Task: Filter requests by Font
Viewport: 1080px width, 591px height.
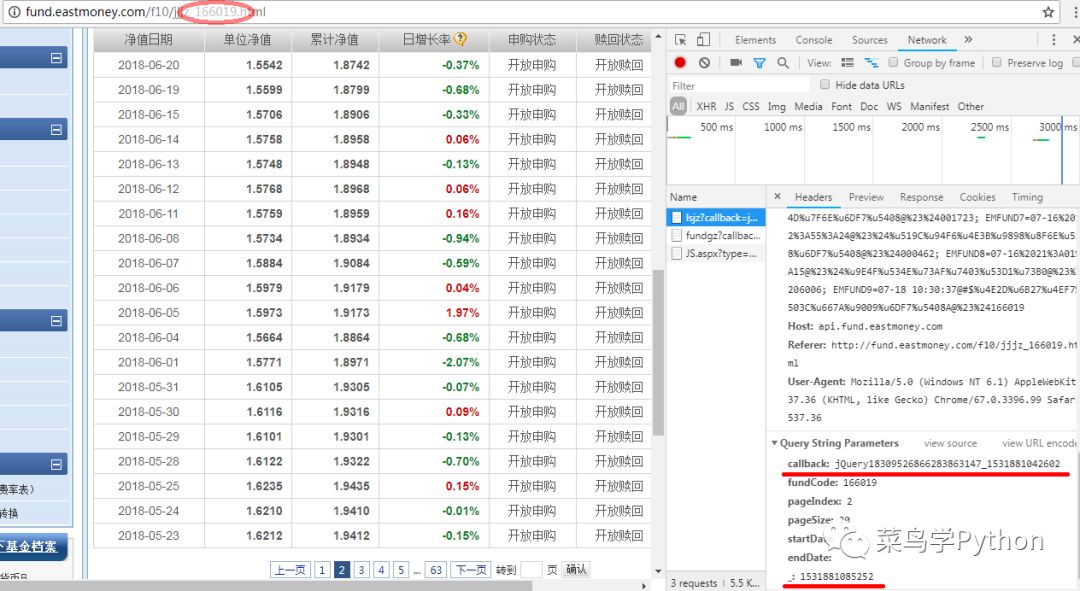Action: [841, 106]
